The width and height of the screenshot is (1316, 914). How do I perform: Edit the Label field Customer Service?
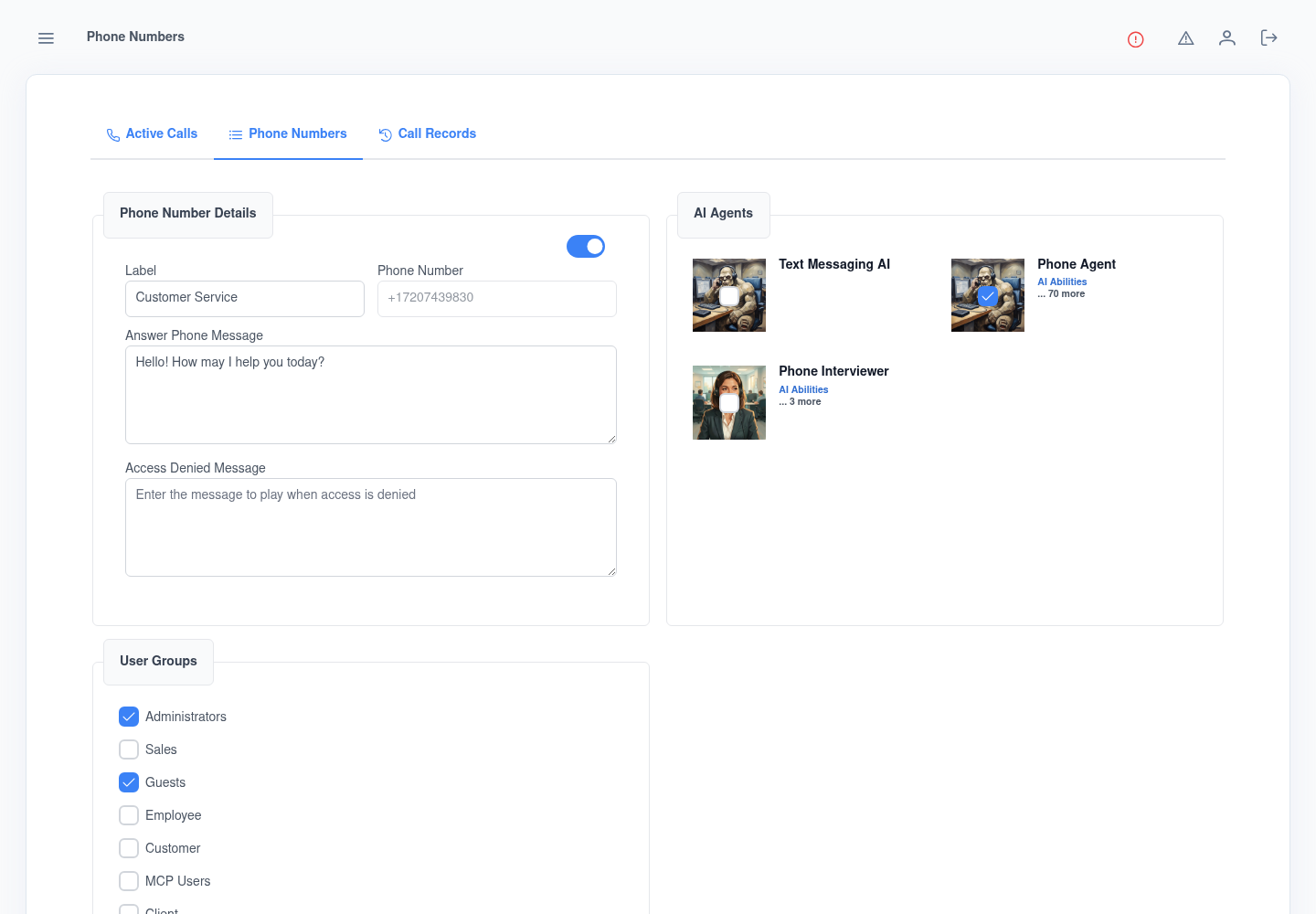click(x=245, y=299)
